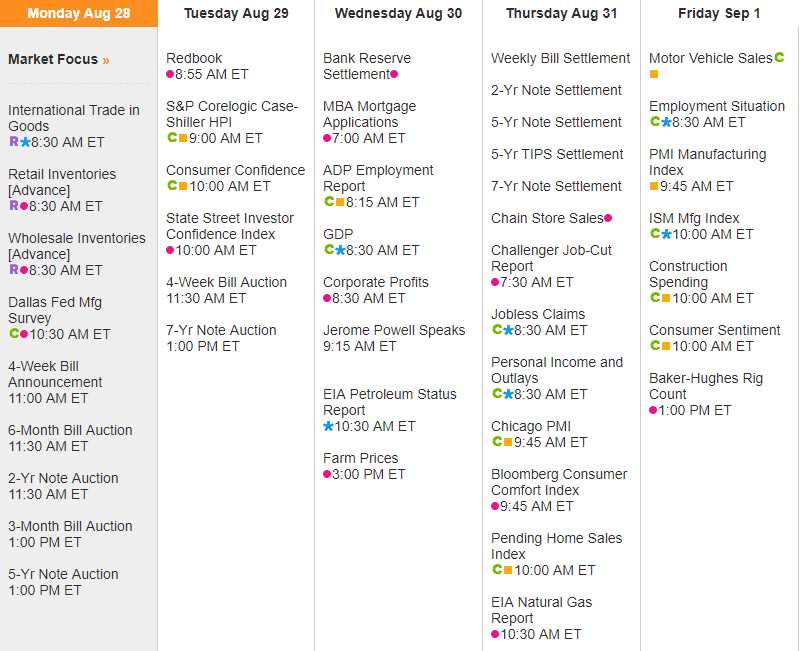Open the Wednesday Aug 30 day header

[398, 14]
